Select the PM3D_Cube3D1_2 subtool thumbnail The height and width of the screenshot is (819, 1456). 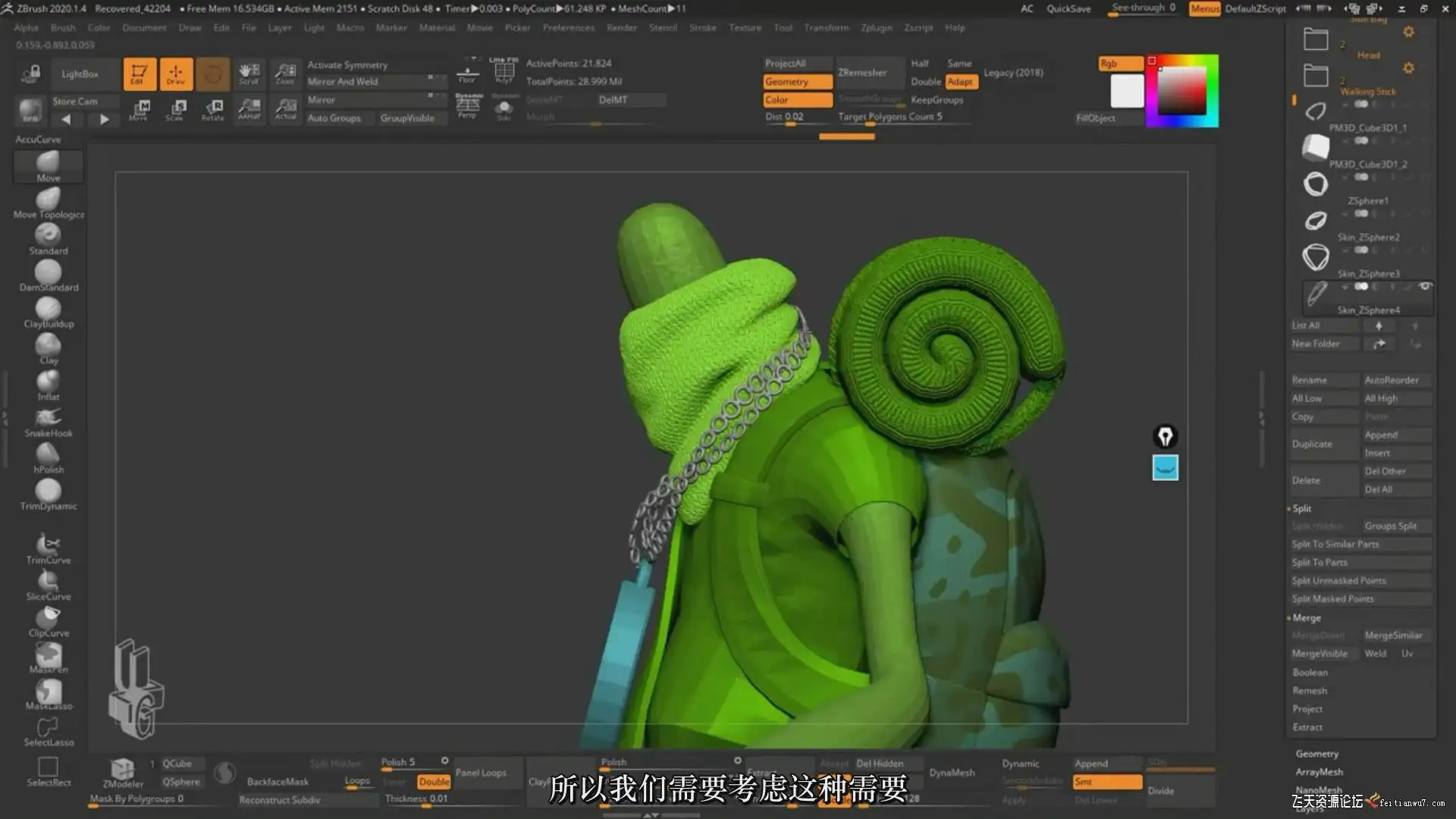coord(1316,147)
